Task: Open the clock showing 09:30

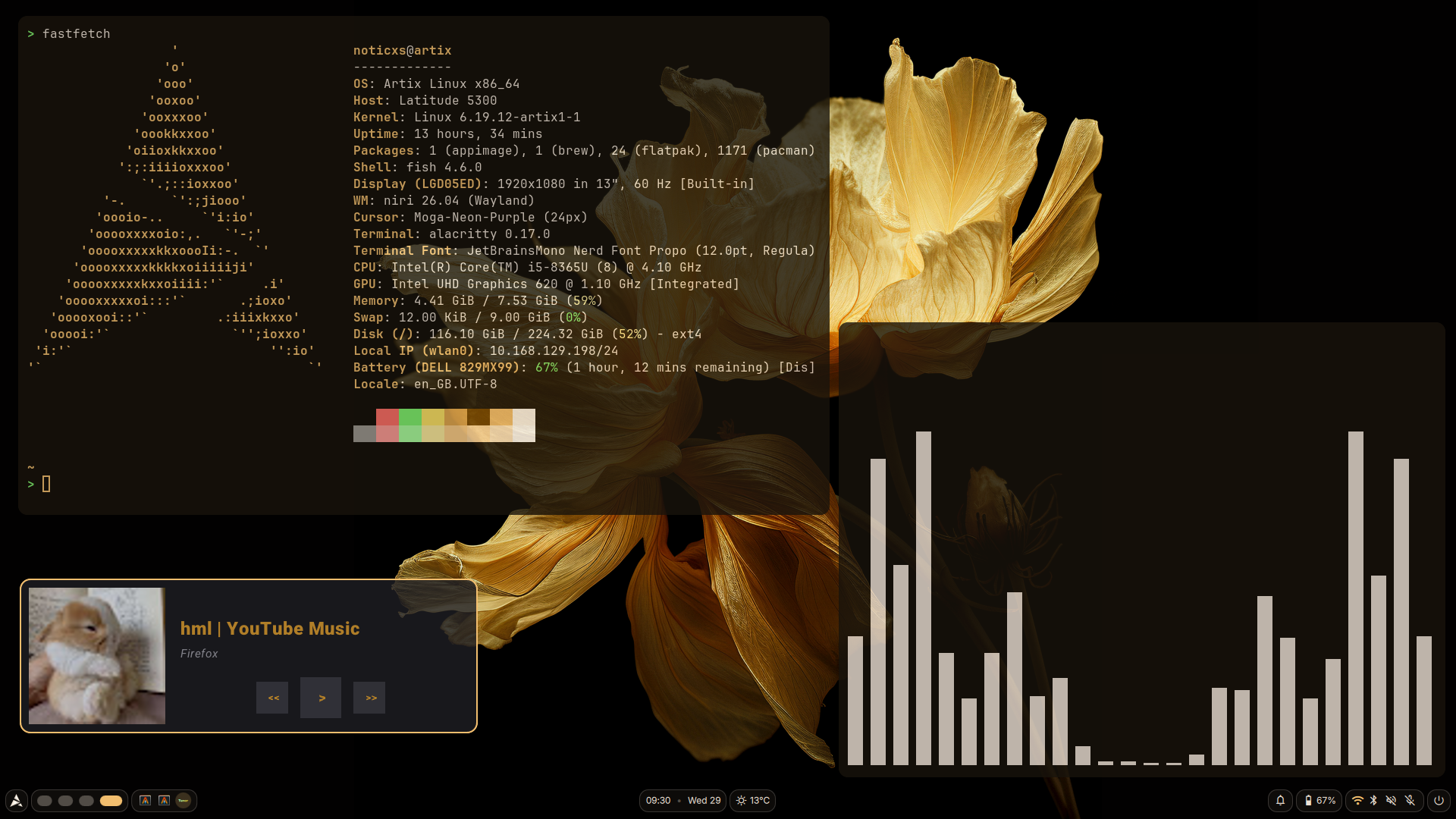Action: click(658, 800)
